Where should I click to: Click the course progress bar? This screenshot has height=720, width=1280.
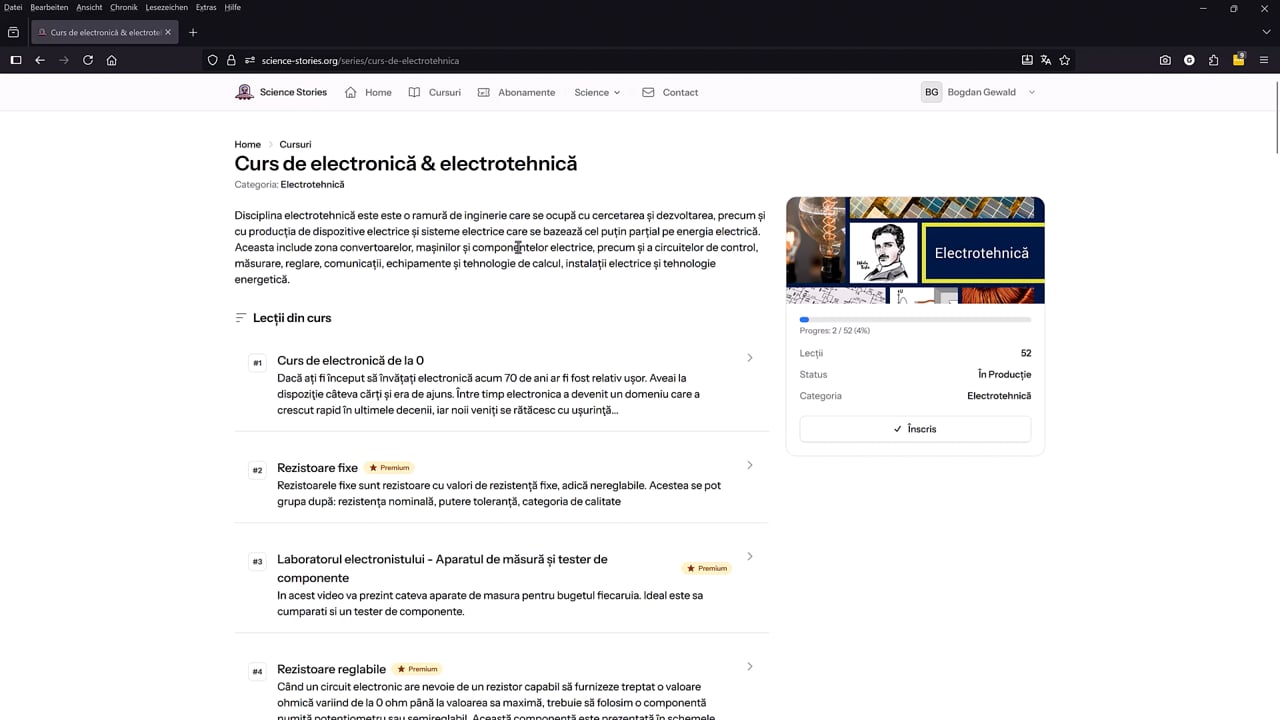[915, 320]
